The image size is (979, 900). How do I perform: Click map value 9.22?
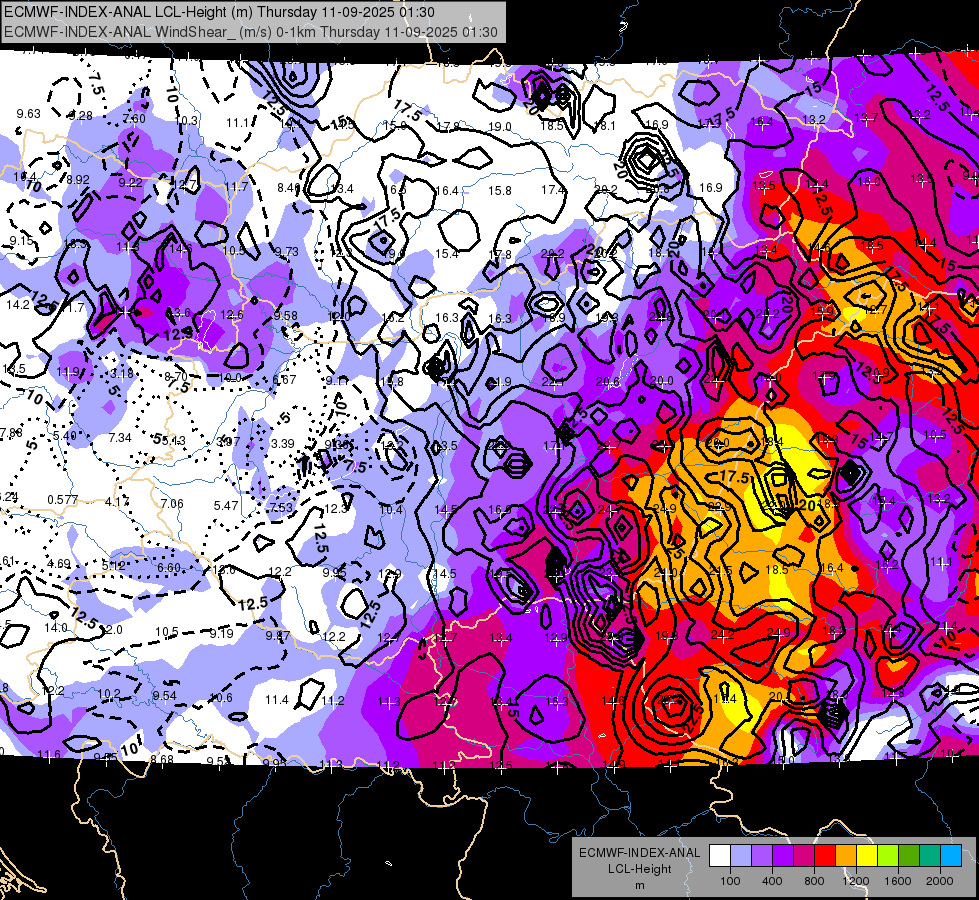[x=130, y=182]
